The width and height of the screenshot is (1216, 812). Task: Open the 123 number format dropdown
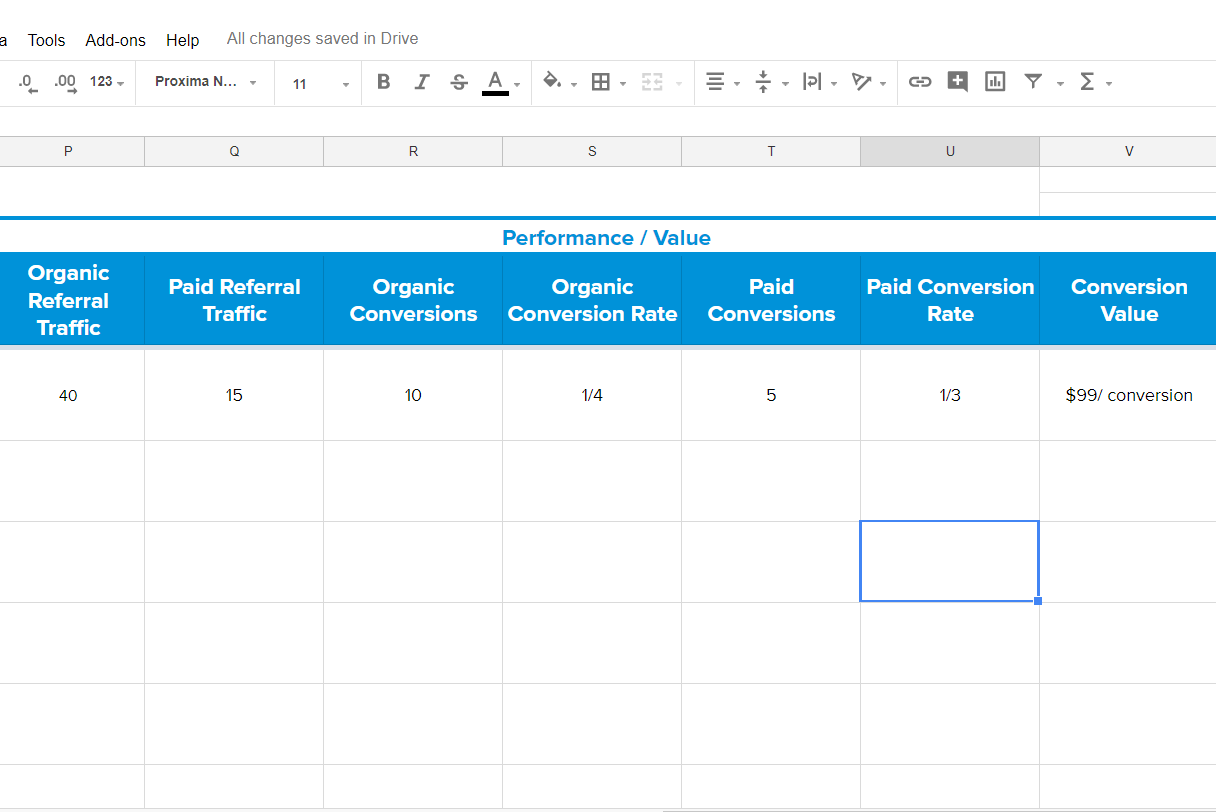coord(106,82)
